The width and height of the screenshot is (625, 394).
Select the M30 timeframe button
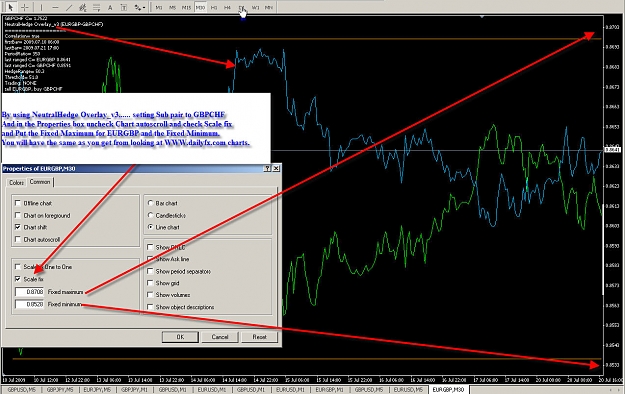[x=200, y=7]
